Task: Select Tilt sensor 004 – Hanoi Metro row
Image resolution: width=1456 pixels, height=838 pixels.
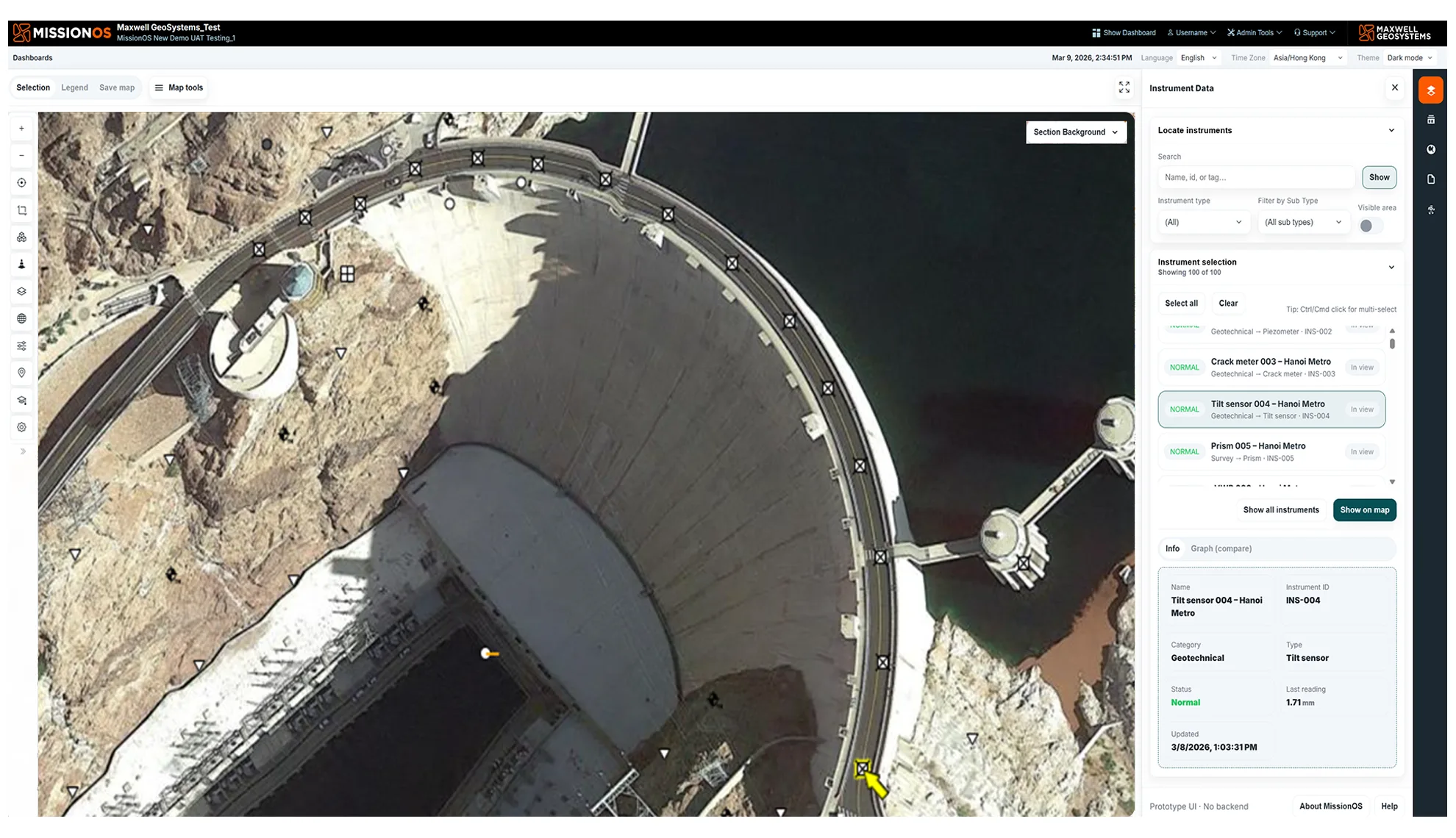Action: coord(1271,409)
